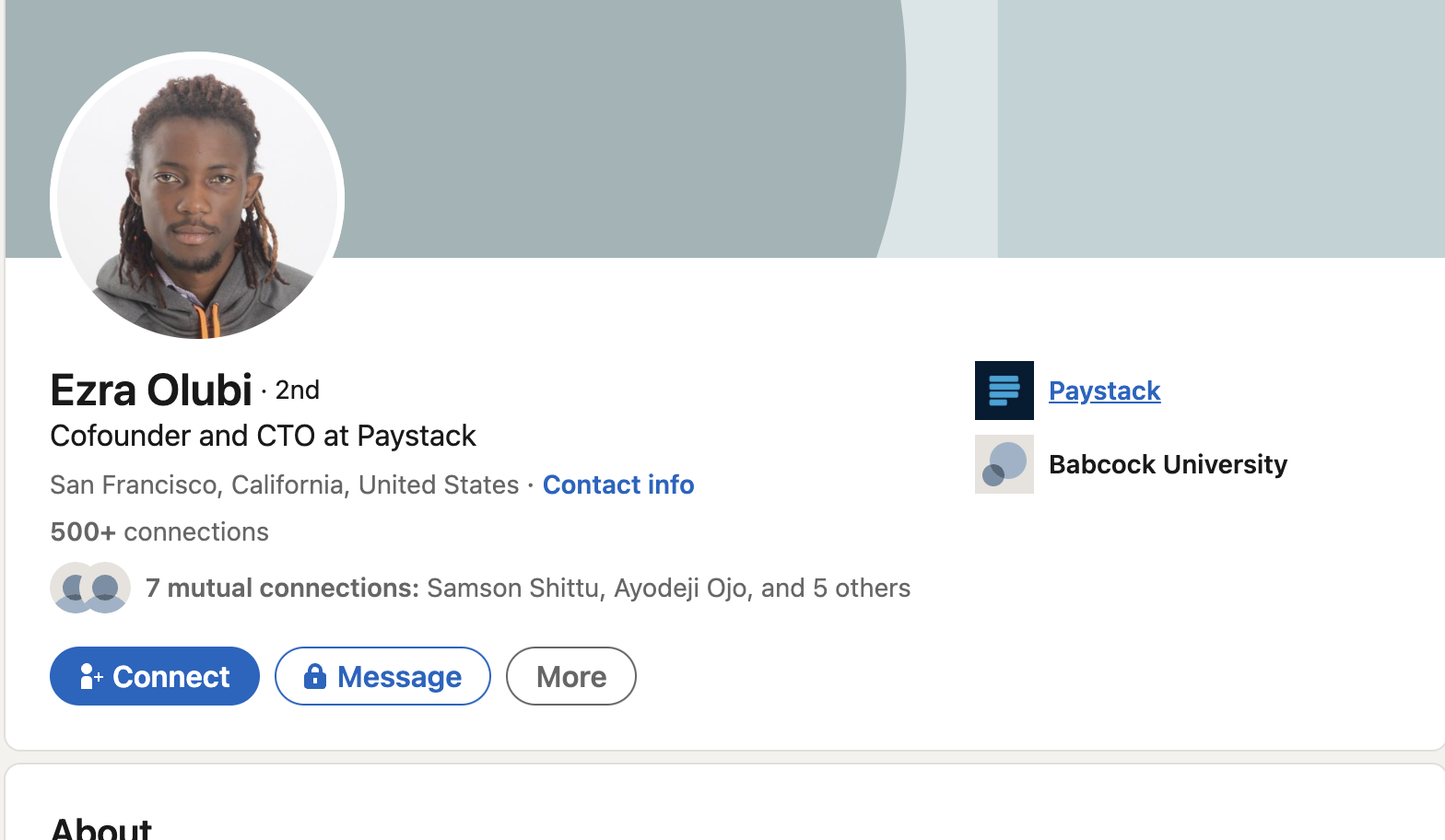Image resolution: width=1445 pixels, height=840 pixels.
Task: Click the Connect button
Action: point(155,676)
